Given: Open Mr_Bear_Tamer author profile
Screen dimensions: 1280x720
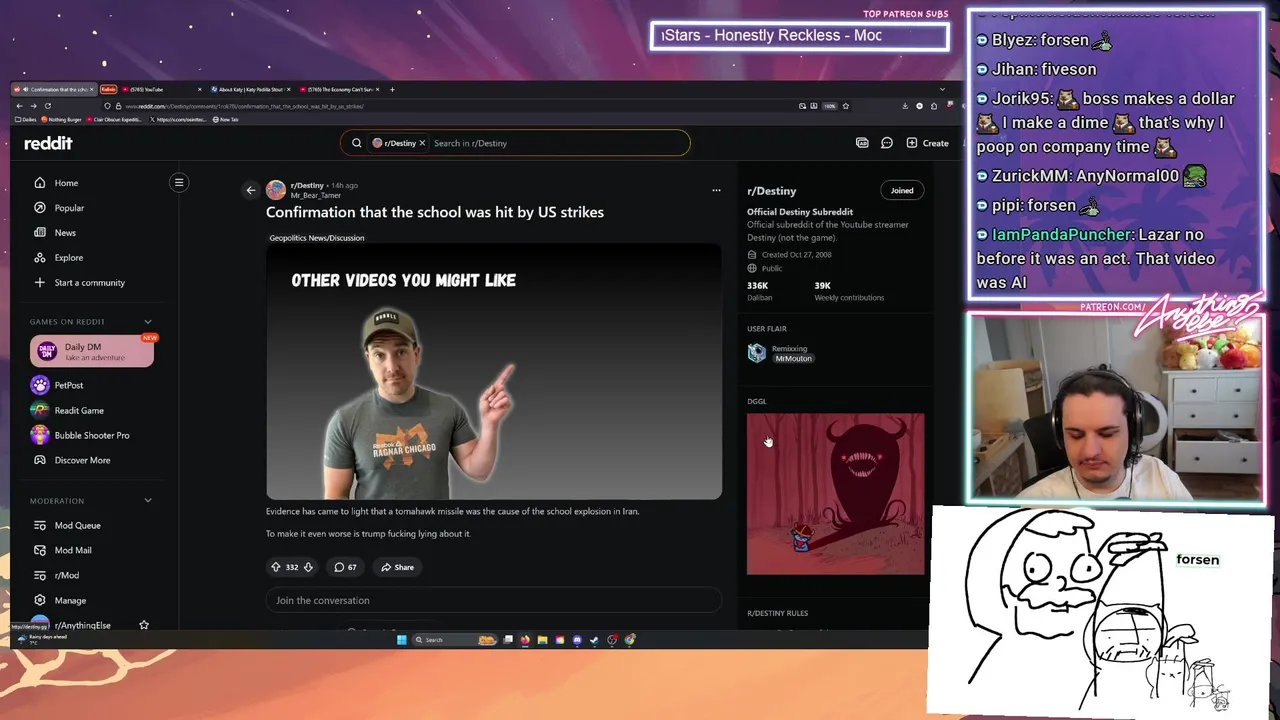Looking at the screenshot, I should [315, 195].
